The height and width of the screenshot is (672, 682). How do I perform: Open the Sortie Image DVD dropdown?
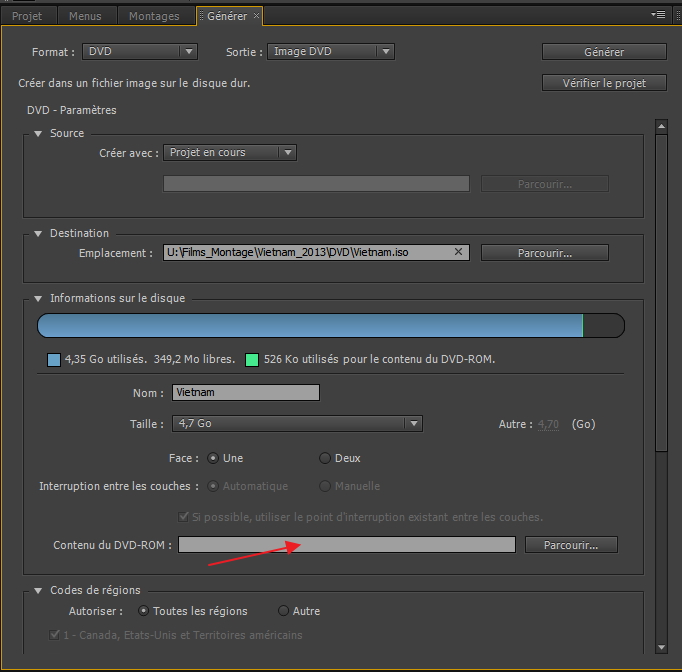(331, 52)
